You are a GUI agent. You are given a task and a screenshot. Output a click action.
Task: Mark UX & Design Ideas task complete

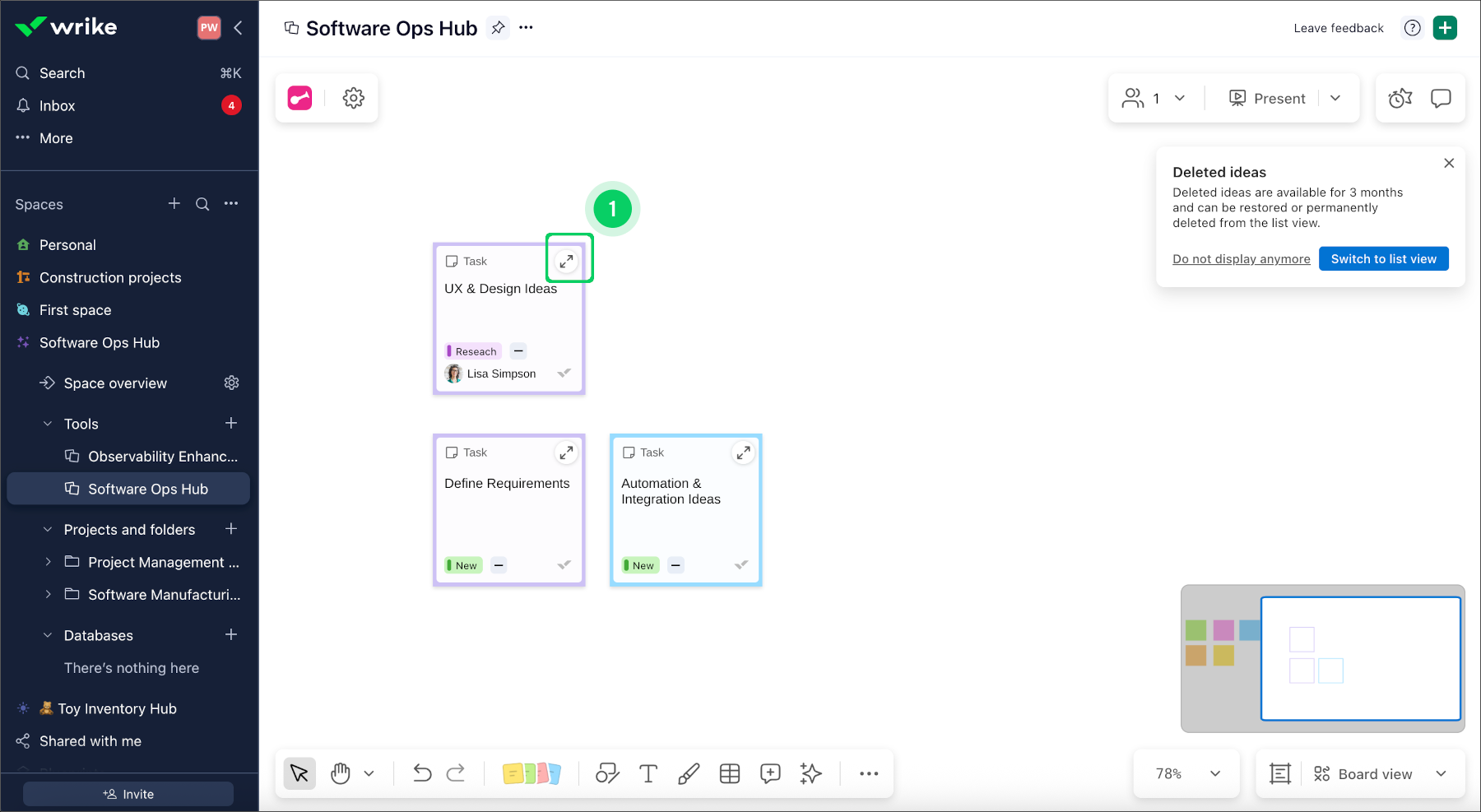(564, 374)
